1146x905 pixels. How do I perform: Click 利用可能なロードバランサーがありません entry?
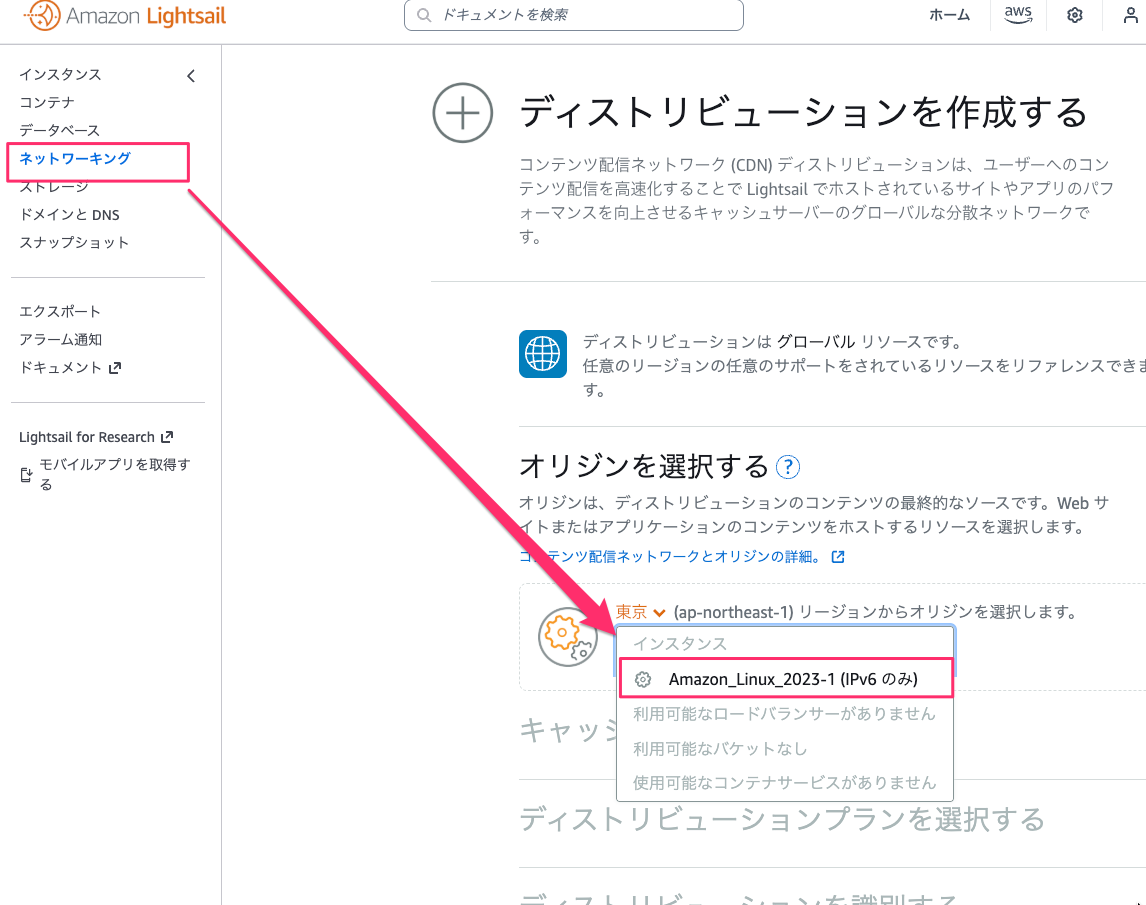[x=784, y=713]
